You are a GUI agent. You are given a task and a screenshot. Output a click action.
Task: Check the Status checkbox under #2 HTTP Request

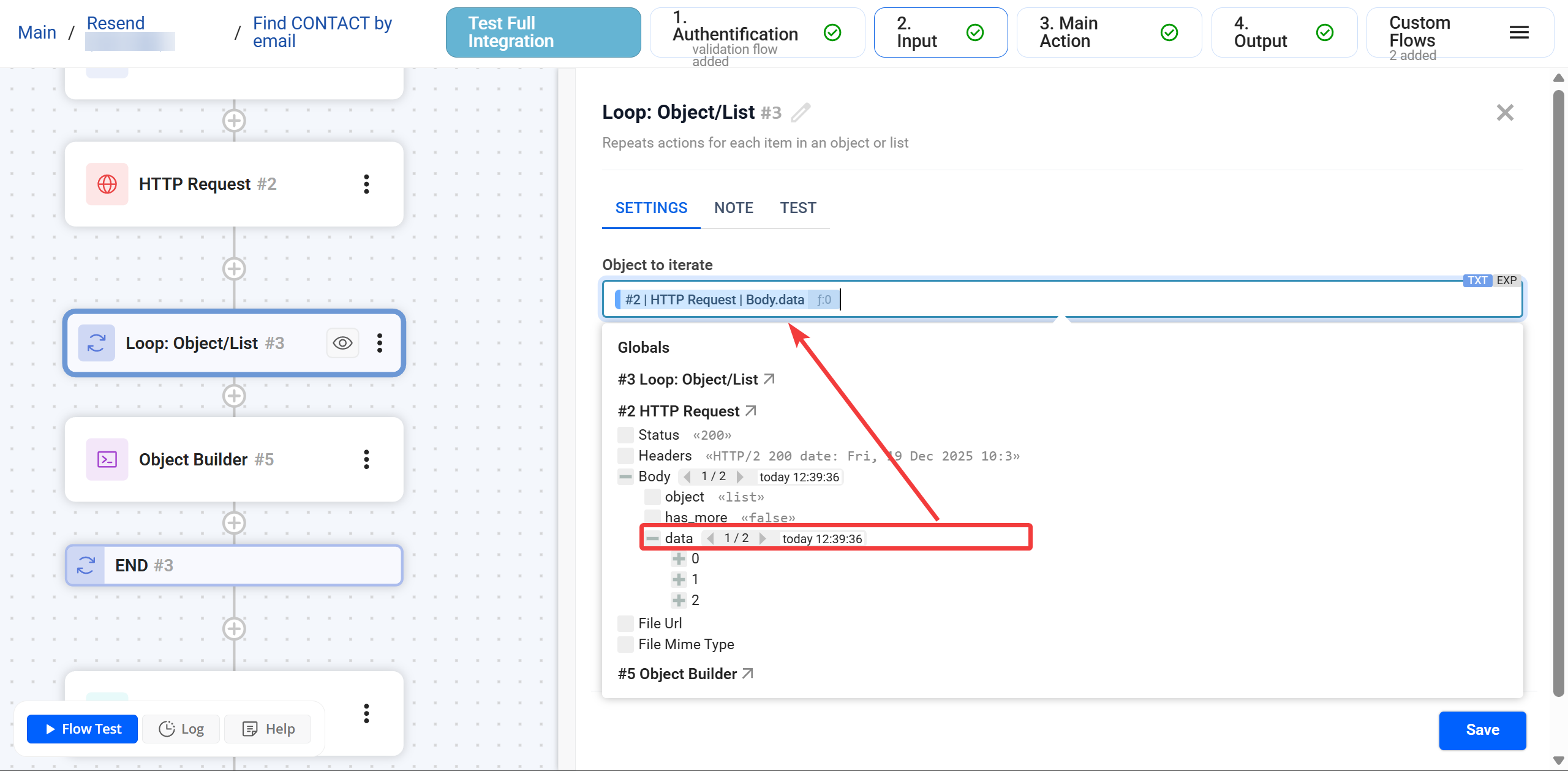[625, 434]
